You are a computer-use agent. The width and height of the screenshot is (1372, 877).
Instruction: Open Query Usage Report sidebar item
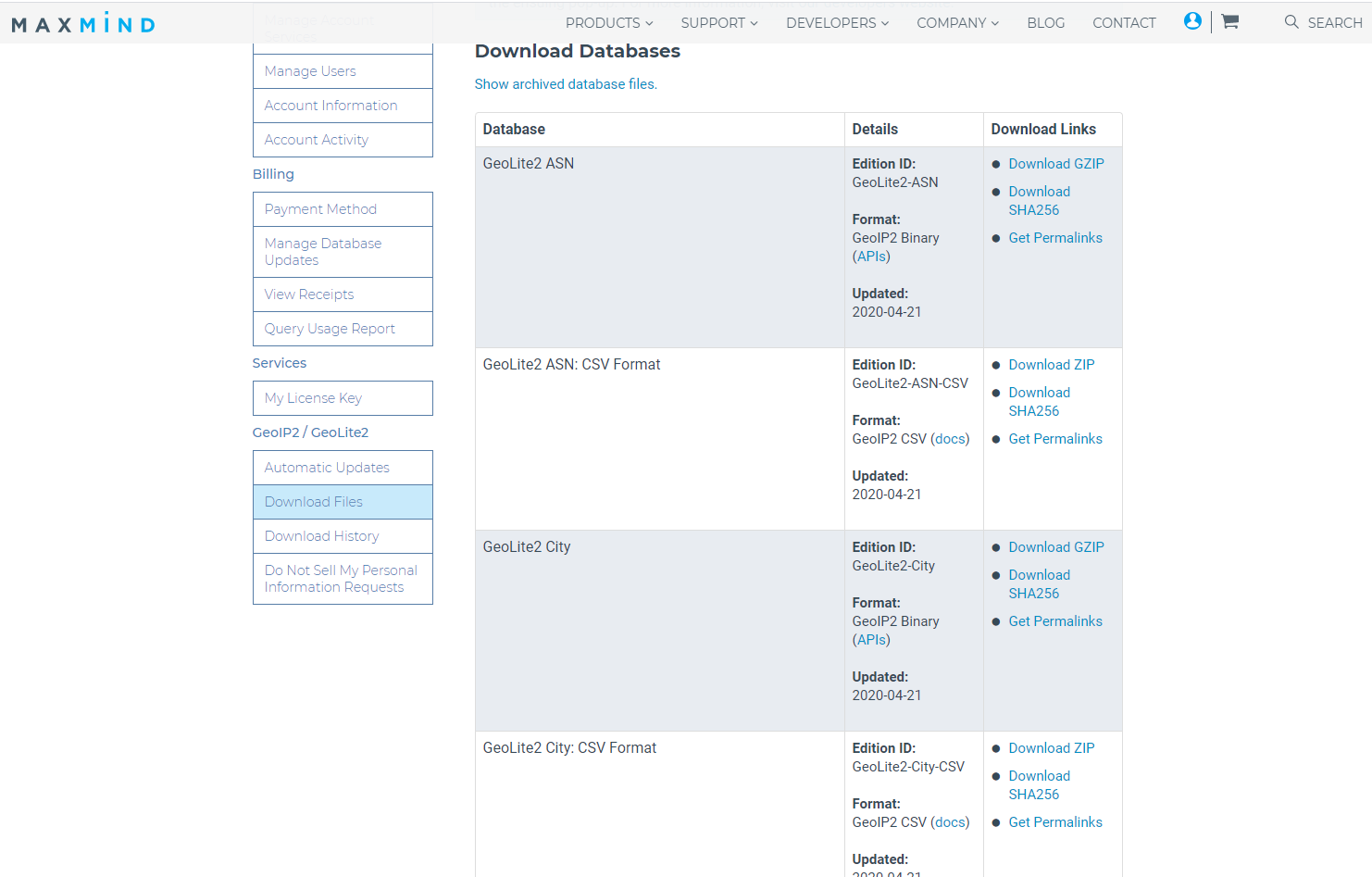click(343, 329)
